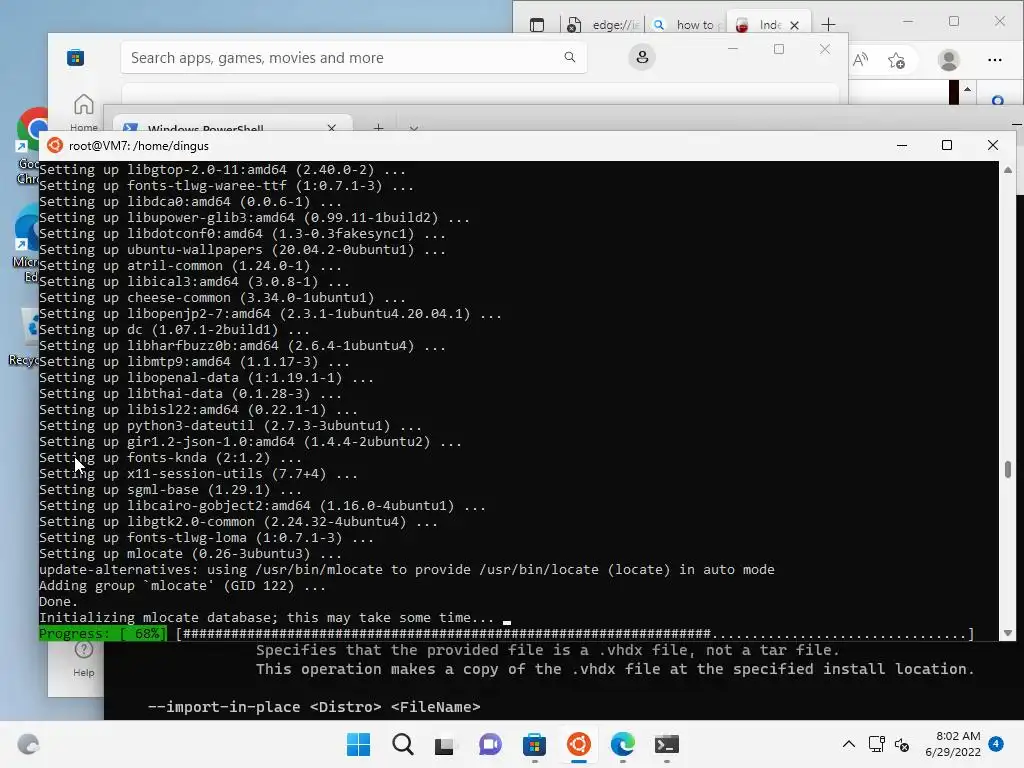The height and width of the screenshot is (768, 1024).
Task: Switch to 'how to' tab in Edge
Action: (687, 25)
